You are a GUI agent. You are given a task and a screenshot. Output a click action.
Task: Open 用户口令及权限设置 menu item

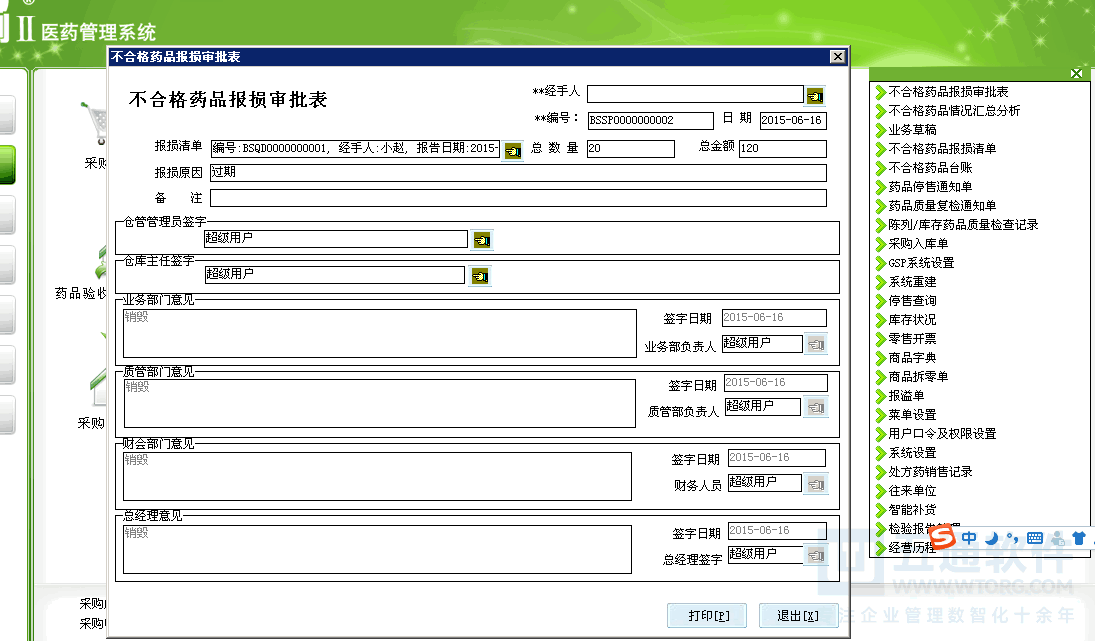tap(942, 434)
